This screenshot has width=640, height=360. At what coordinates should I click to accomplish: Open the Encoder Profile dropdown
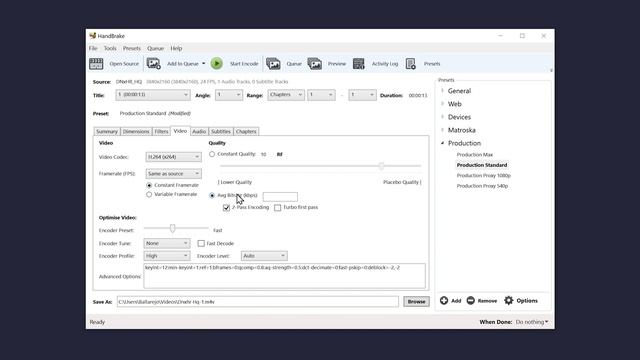[x=167, y=256]
